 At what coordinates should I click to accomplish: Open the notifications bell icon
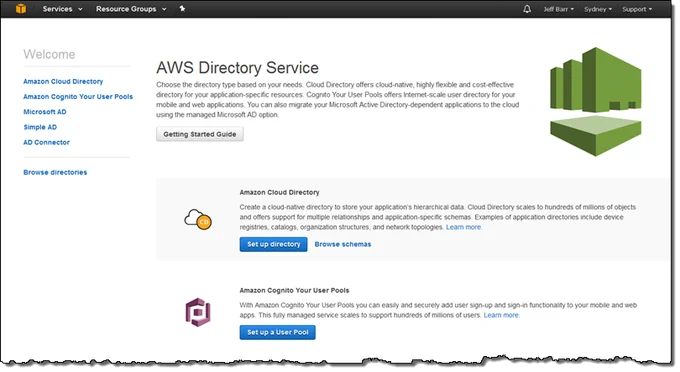point(527,9)
